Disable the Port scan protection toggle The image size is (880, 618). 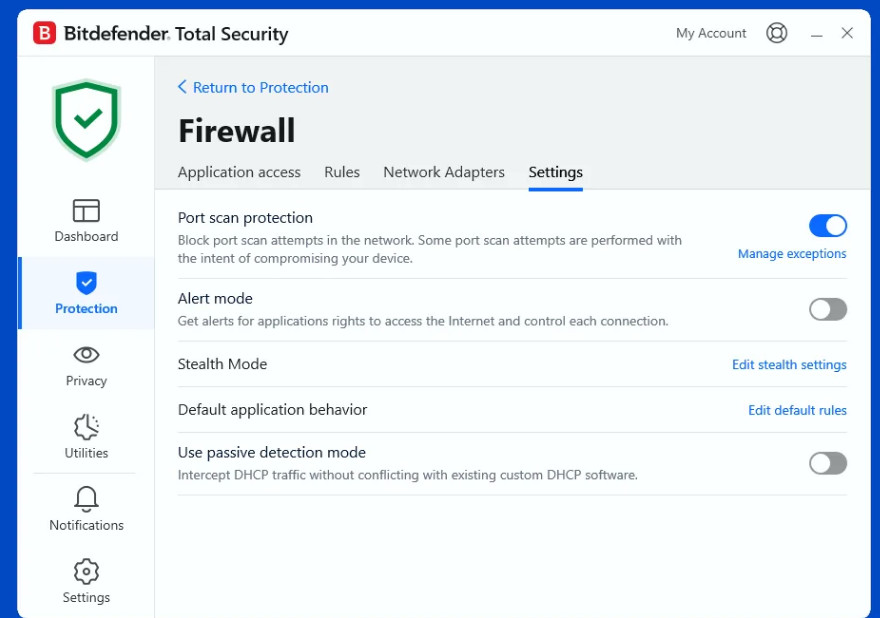click(x=828, y=226)
